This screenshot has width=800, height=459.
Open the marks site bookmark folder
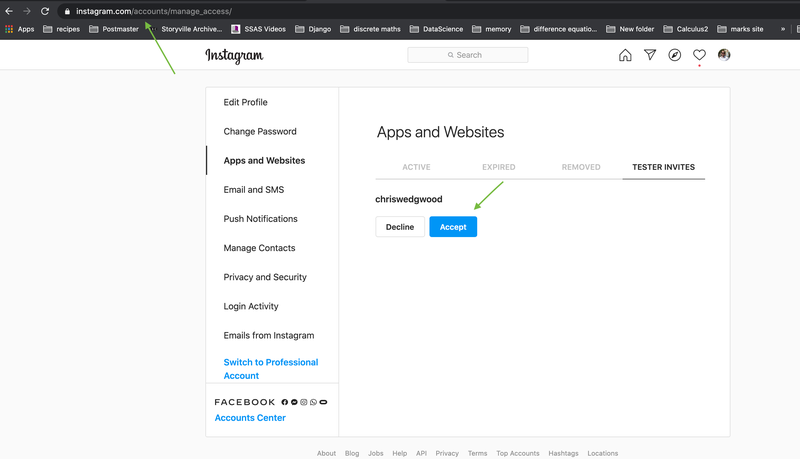(740, 29)
